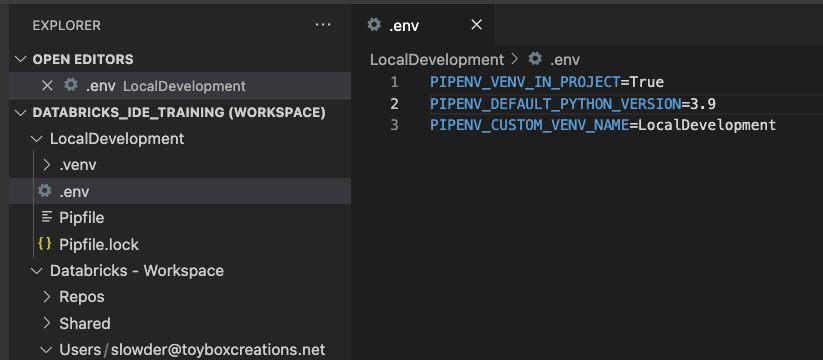Collapse the LocalDevelopment folder
Screen dimensions: 823x360
[37, 139]
